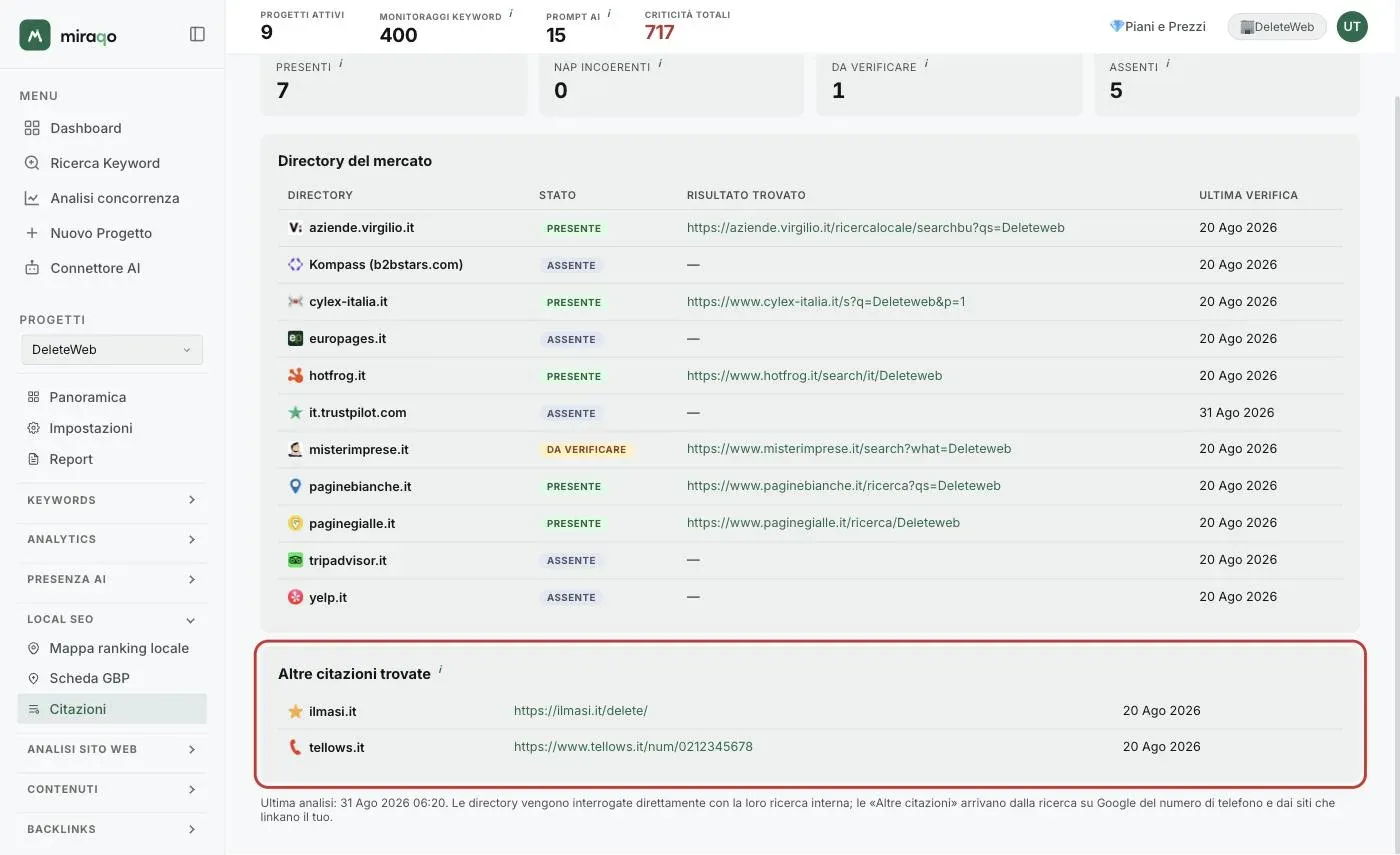The width and height of the screenshot is (1400, 855).
Task: Click the hotfrog.it favicon
Action: pos(295,376)
